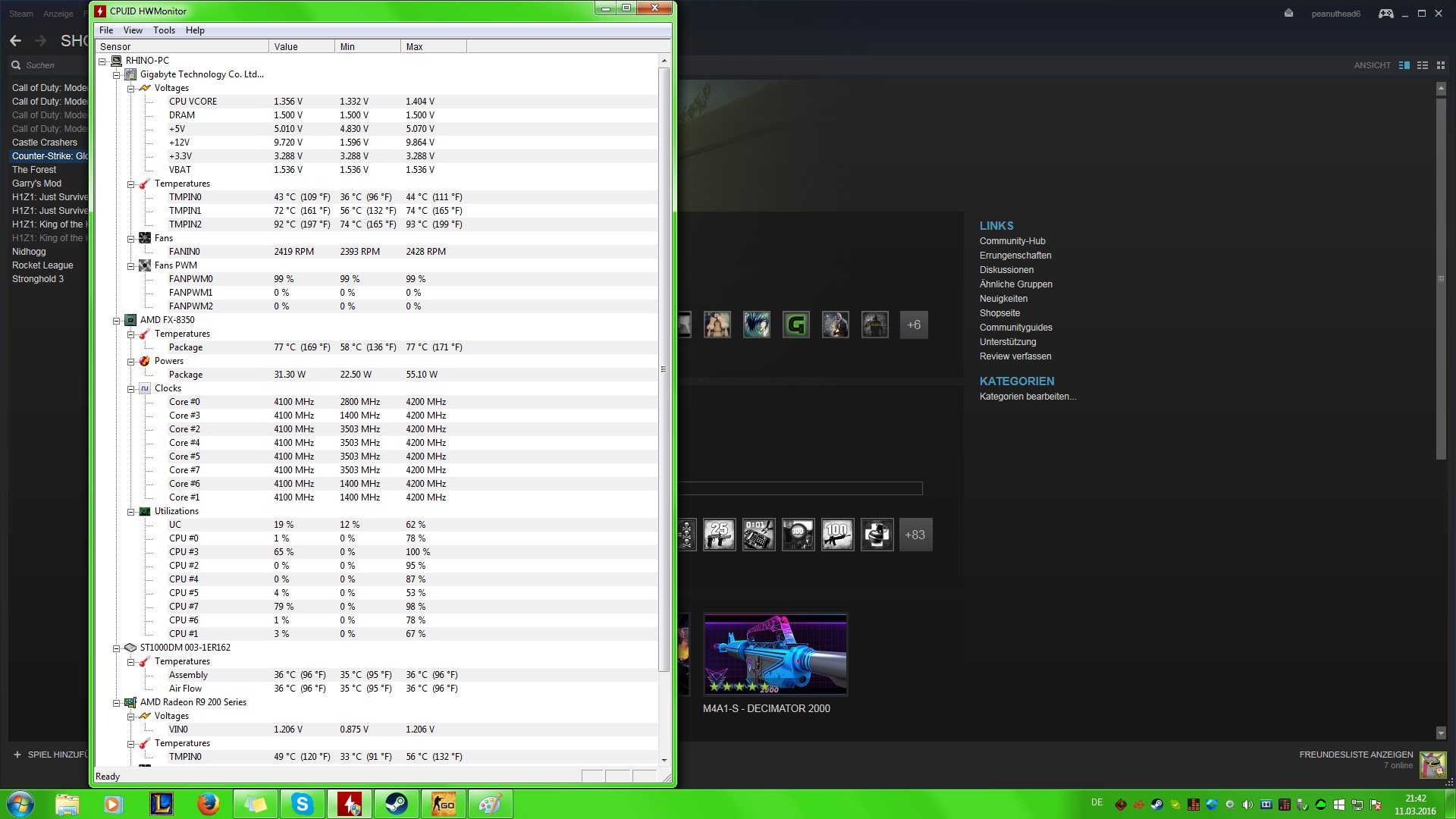Viewport: 1456px width, 819px height.
Task: Collapse the Utilizations section
Action: (x=130, y=512)
